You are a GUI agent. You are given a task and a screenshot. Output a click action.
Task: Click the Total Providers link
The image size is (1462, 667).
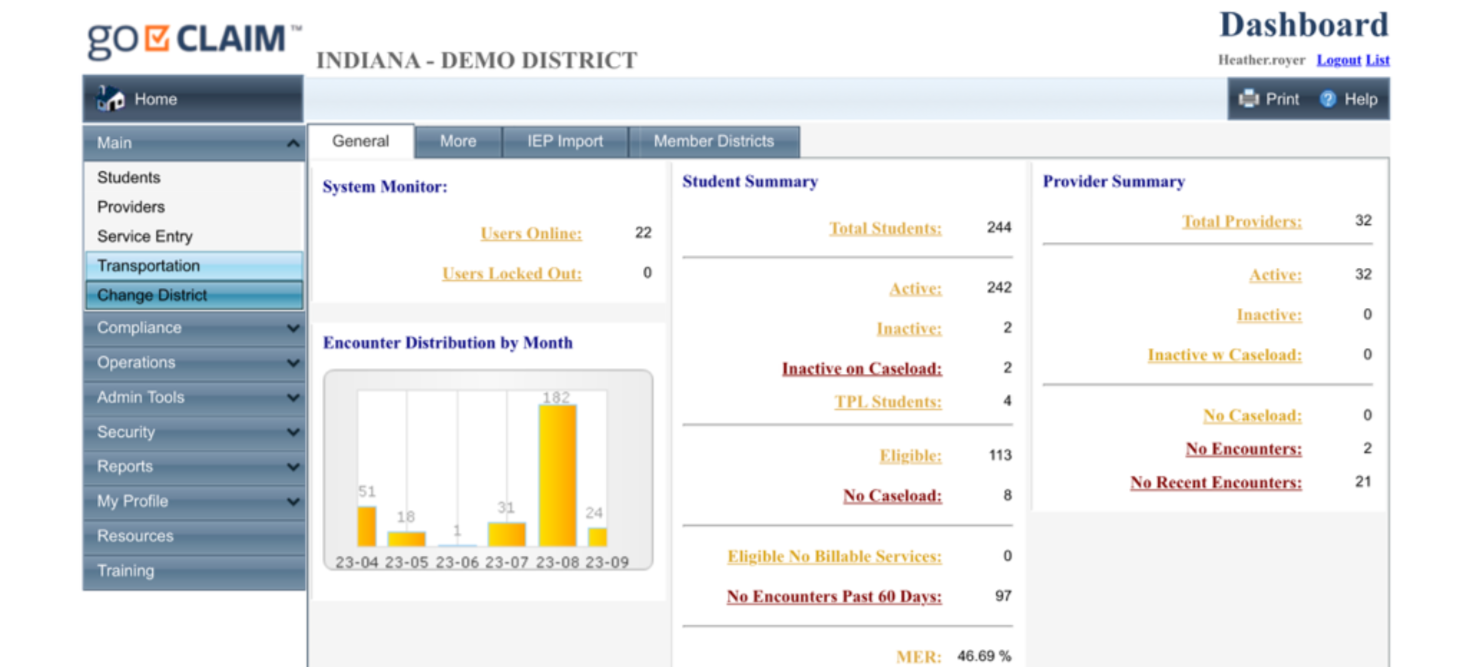tap(1244, 221)
